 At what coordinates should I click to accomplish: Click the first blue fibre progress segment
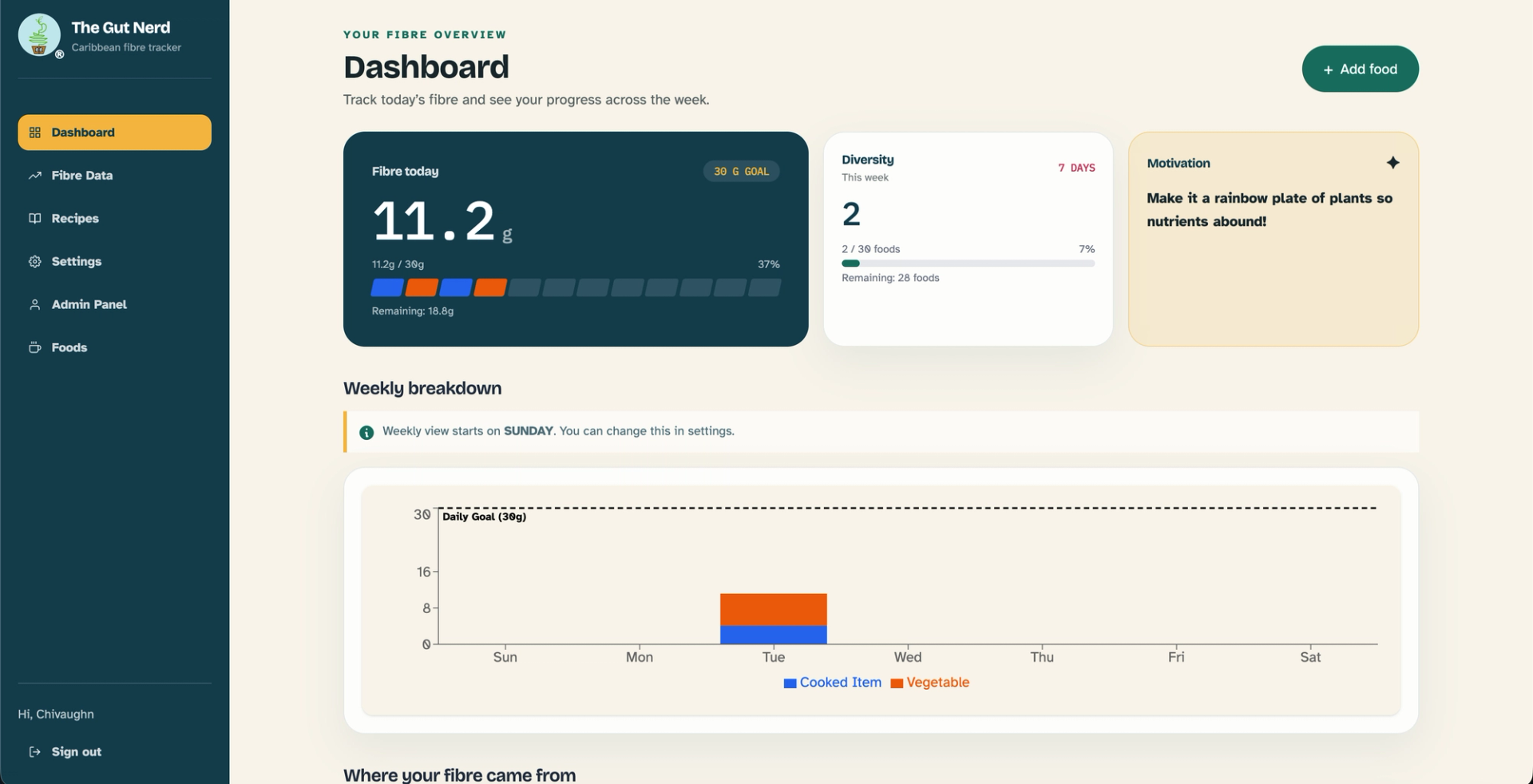coord(387,287)
